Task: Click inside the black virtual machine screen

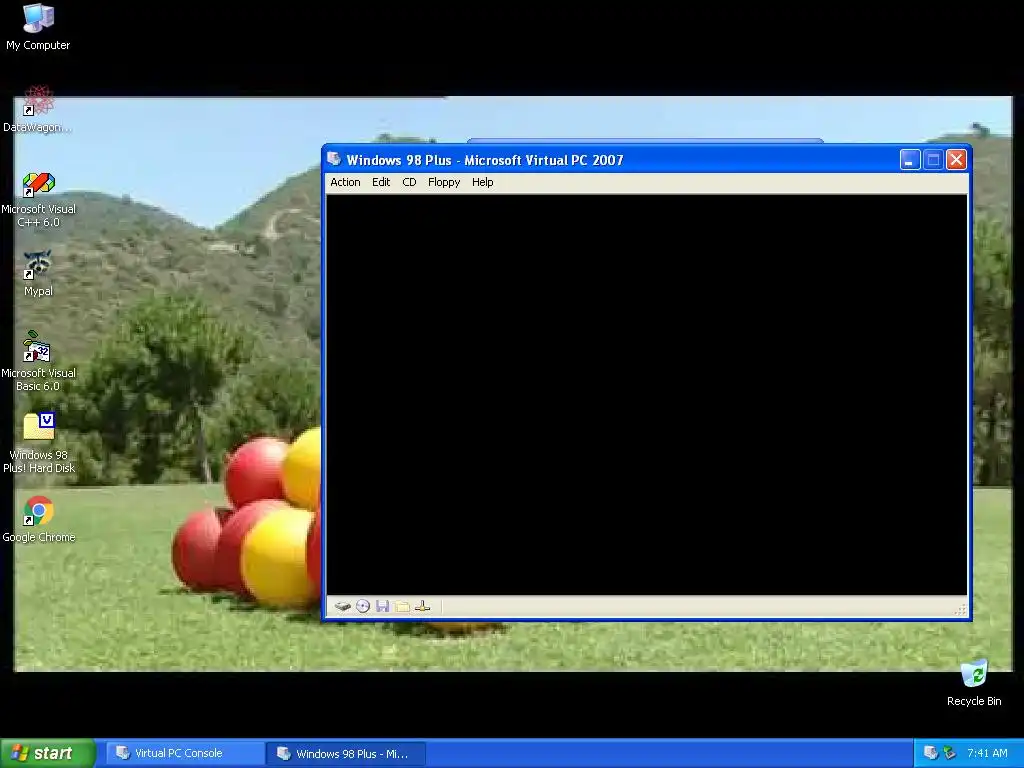Action: pos(647,394)
